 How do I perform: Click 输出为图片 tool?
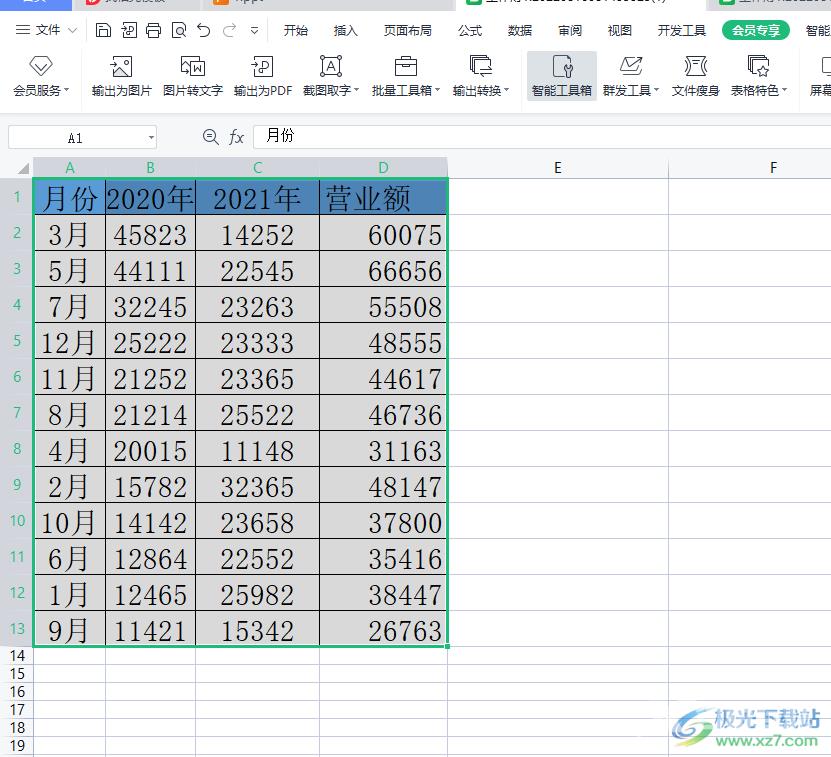[x=121, y=76]
